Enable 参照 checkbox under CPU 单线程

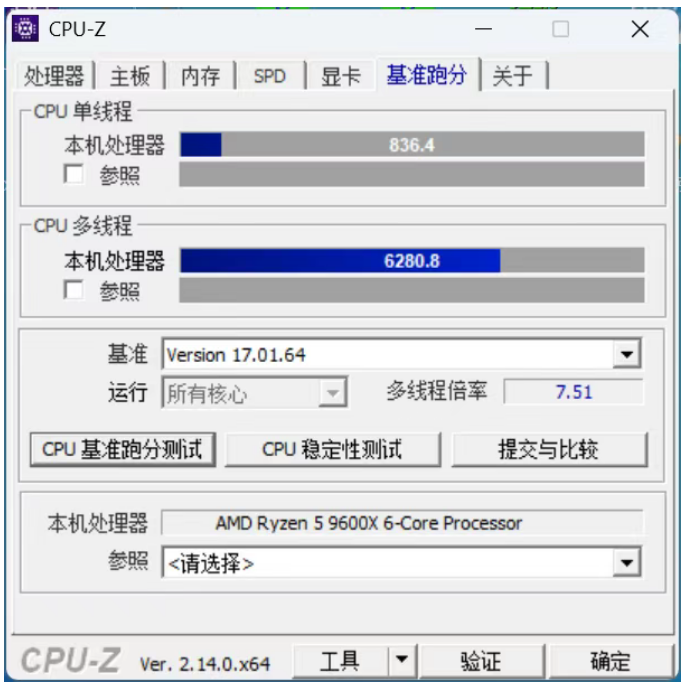coord(73,174)
